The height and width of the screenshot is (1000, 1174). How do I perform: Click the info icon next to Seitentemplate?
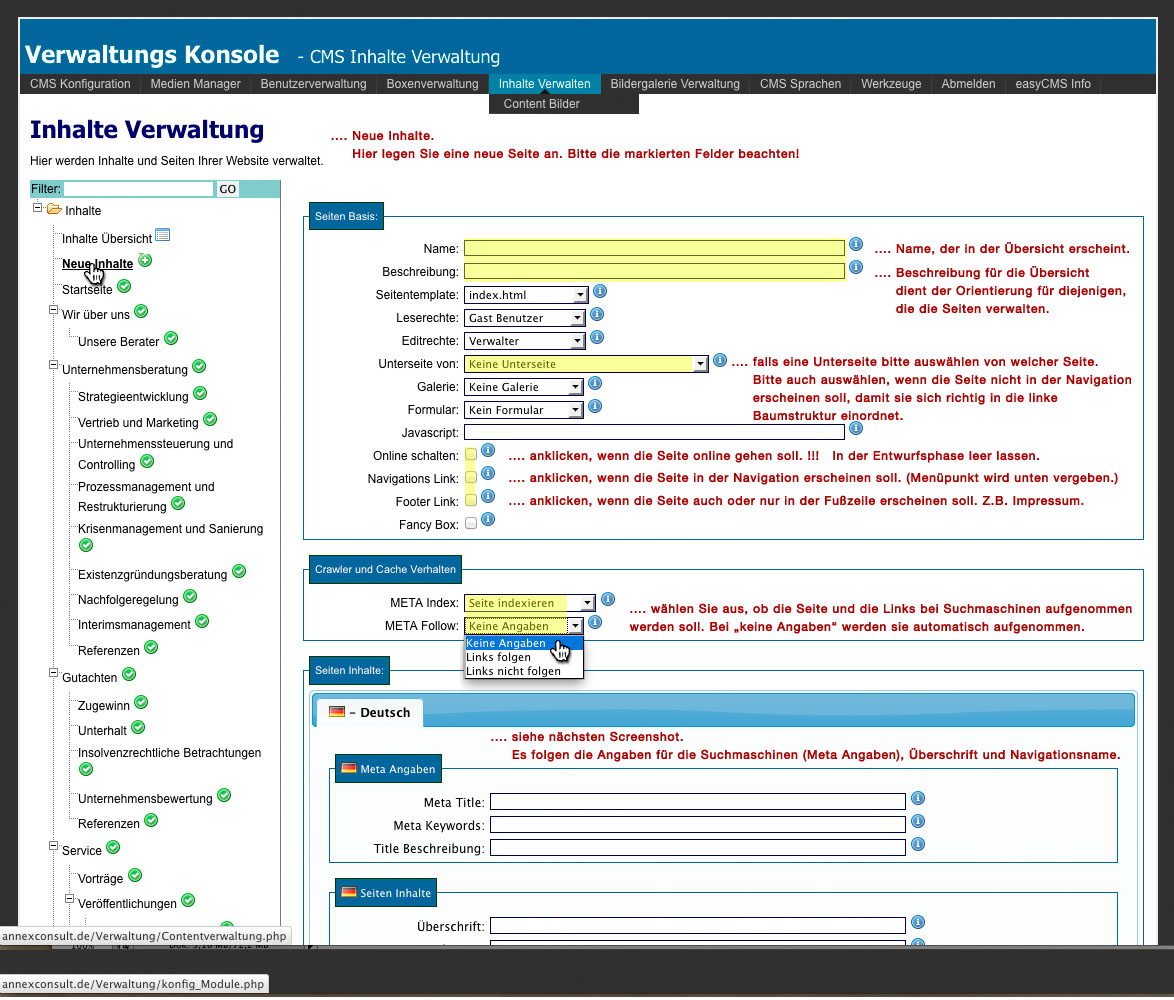coord(600,292)
